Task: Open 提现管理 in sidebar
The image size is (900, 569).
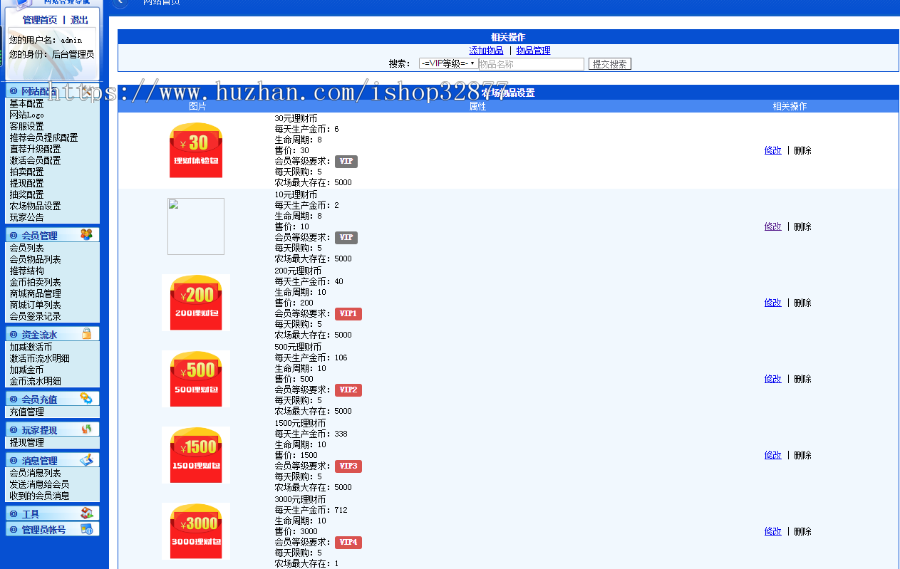Action: click(x=26, y=443)
